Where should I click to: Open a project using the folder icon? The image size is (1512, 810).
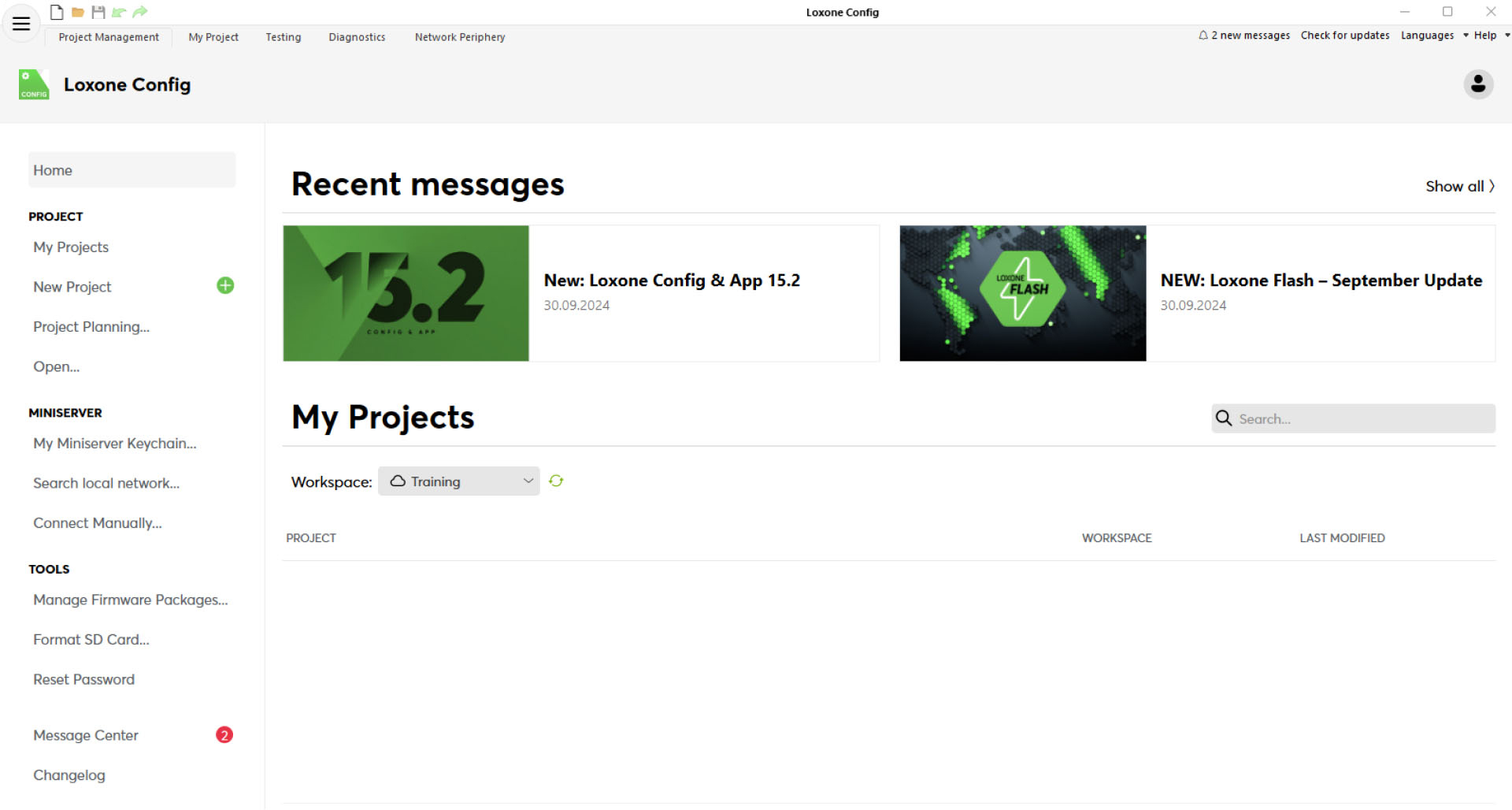pyautogui.click(x=78, y=12)
